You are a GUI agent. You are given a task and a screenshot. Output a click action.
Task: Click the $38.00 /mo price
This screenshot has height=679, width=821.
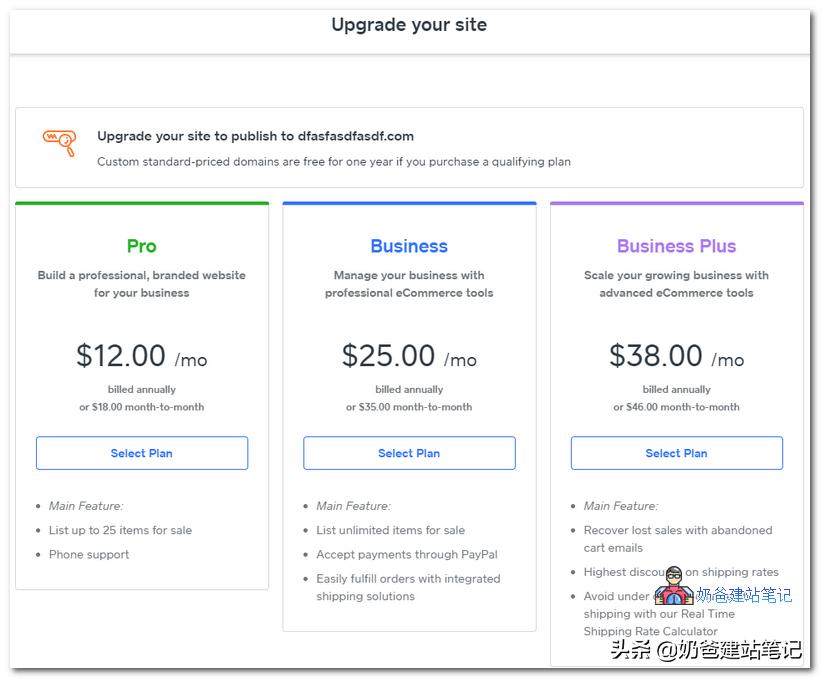click(676, 356)
